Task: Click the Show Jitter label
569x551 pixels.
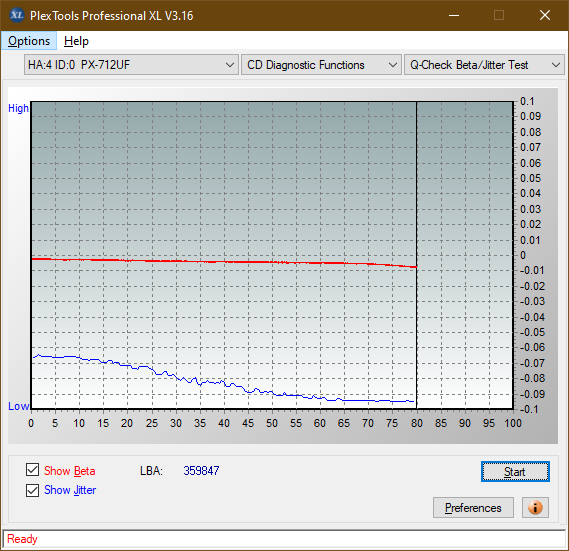Action: [x=70, y=490]
